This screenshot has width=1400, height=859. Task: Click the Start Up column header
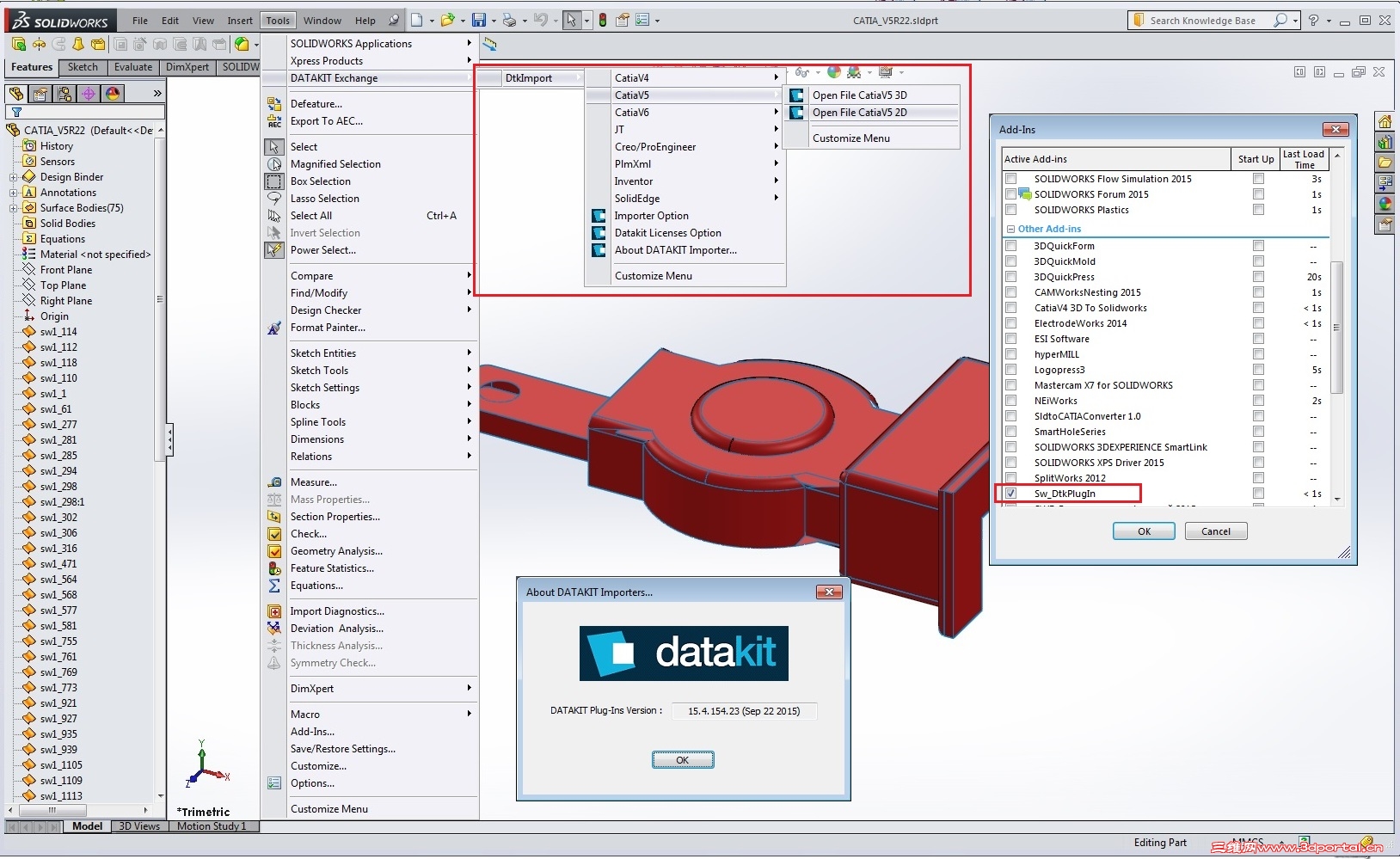[x=1256, y=159]
